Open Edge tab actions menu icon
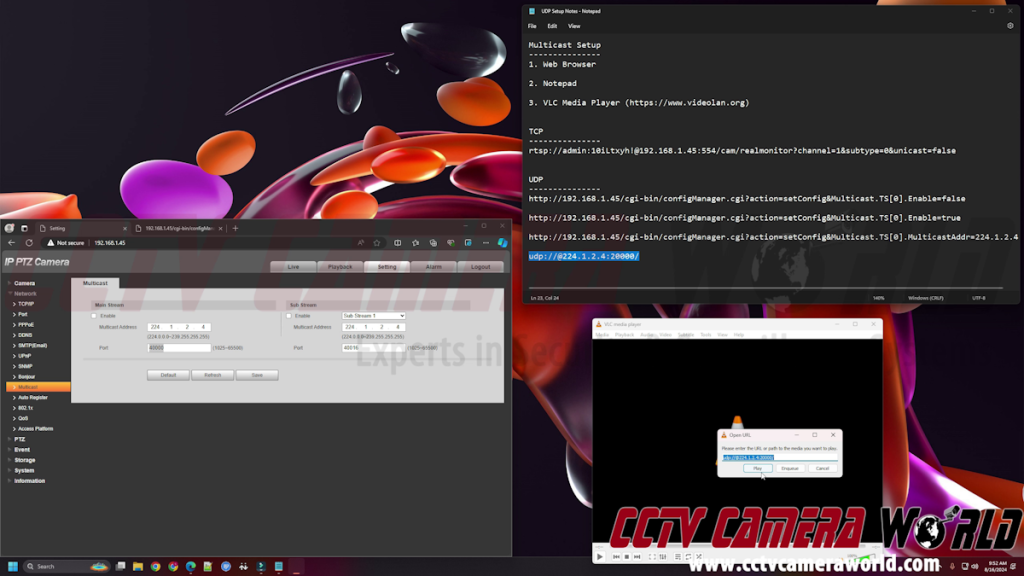1024x576 pixels. 24,229
